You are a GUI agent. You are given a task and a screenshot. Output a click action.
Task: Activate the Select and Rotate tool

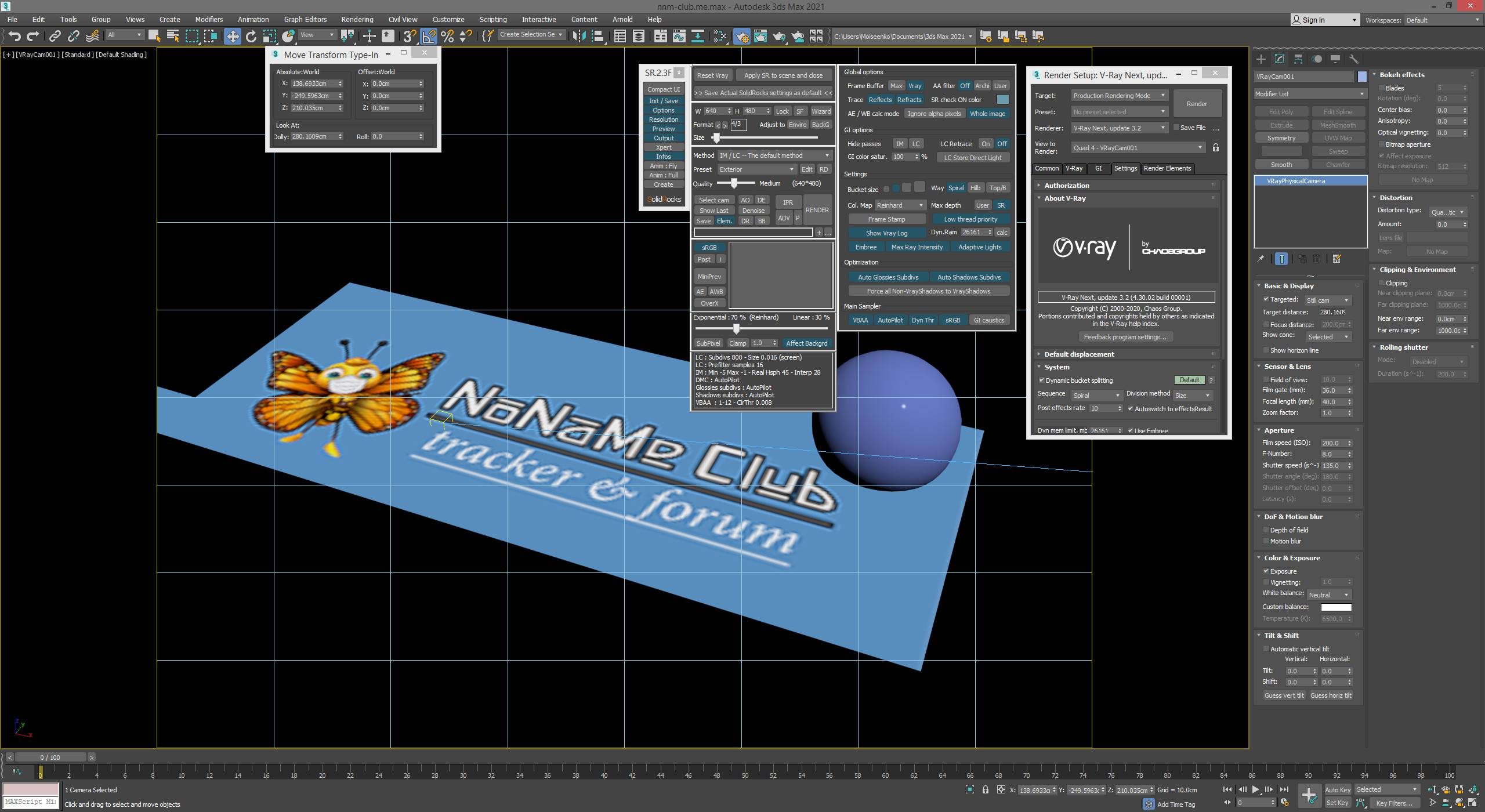pyautogui.click(x=251, y=36)
